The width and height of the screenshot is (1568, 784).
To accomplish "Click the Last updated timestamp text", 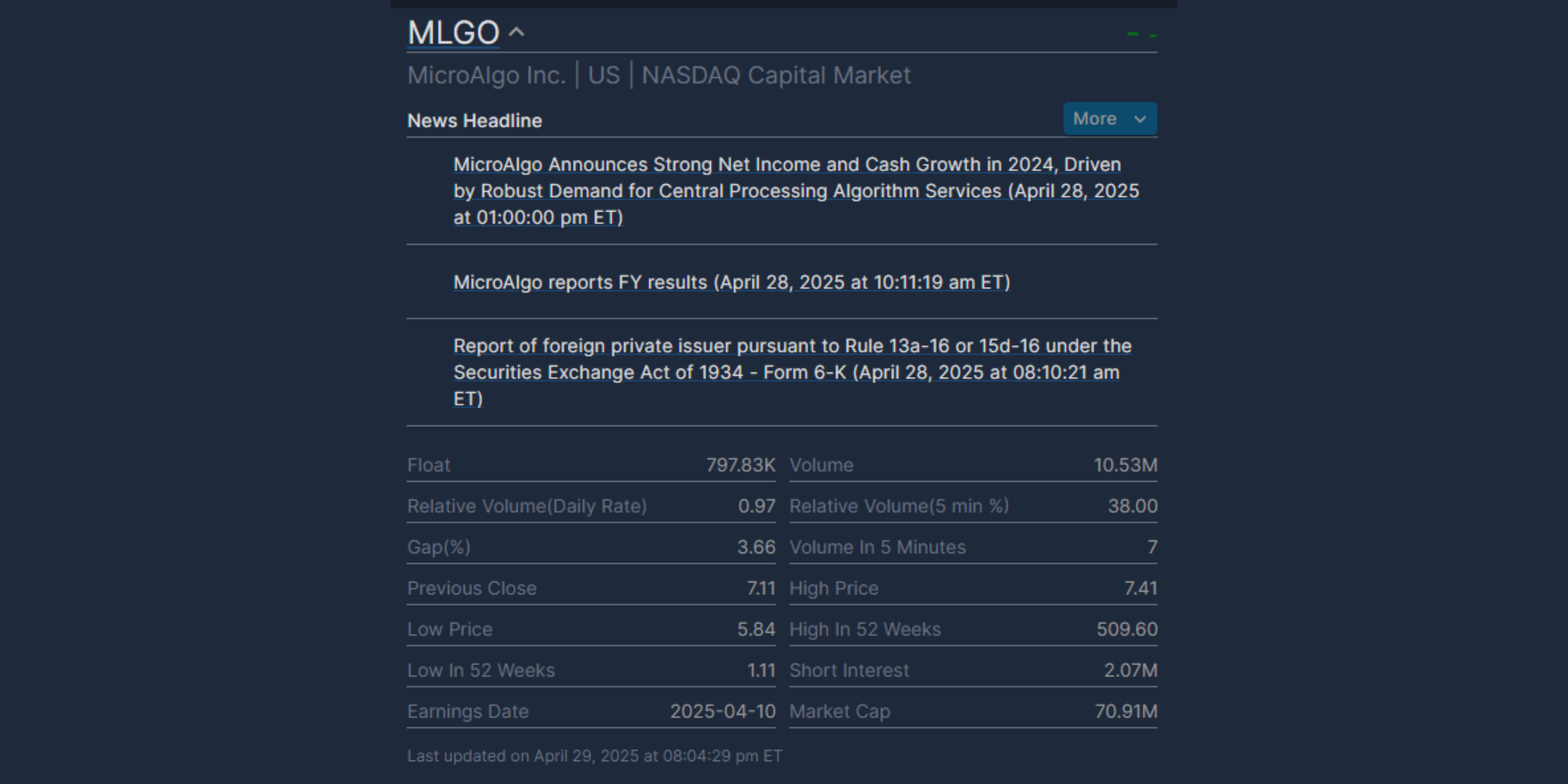I will tap(594, 756).
